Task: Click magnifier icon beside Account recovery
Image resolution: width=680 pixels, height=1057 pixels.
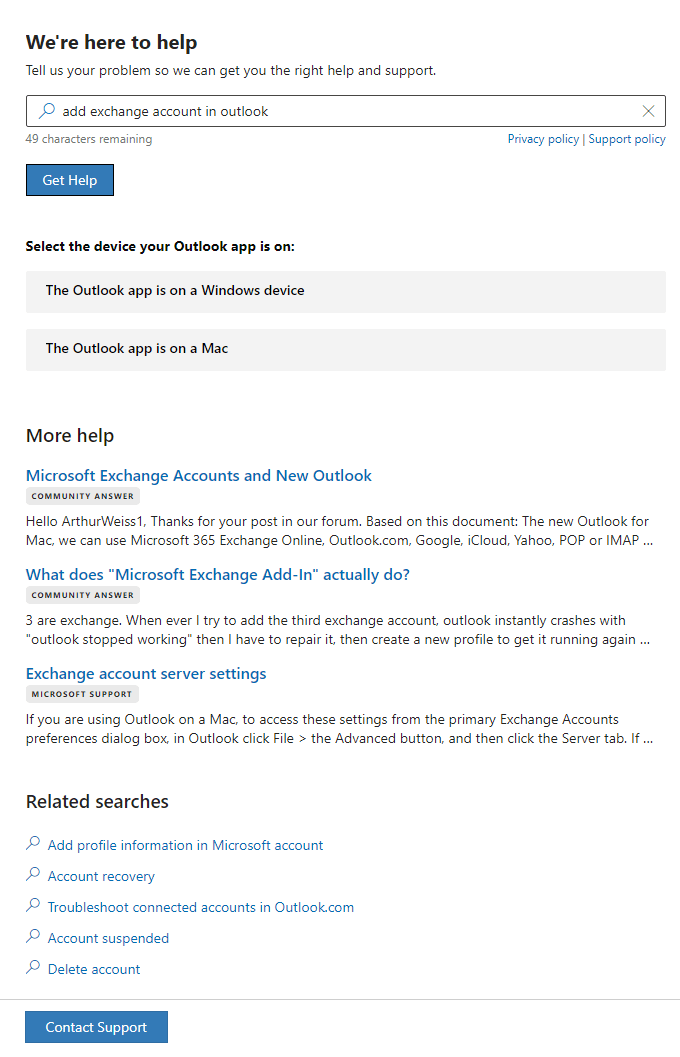Action: point(33,875)
